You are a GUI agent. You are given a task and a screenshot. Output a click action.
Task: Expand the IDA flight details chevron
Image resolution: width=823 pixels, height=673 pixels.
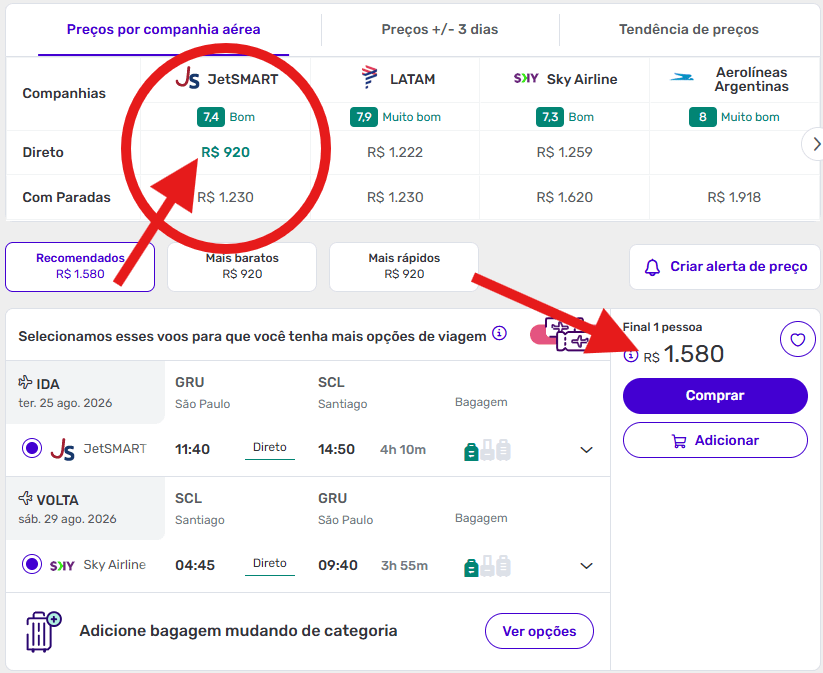587,450
